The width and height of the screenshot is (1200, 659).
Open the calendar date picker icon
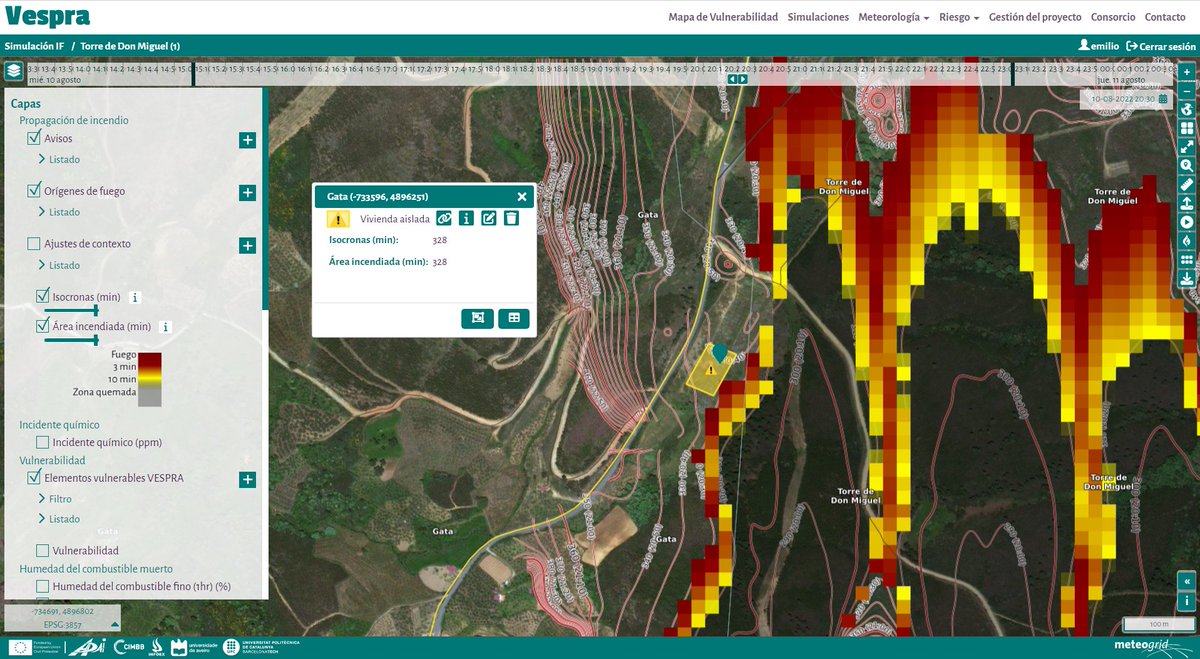(1163, 99)
